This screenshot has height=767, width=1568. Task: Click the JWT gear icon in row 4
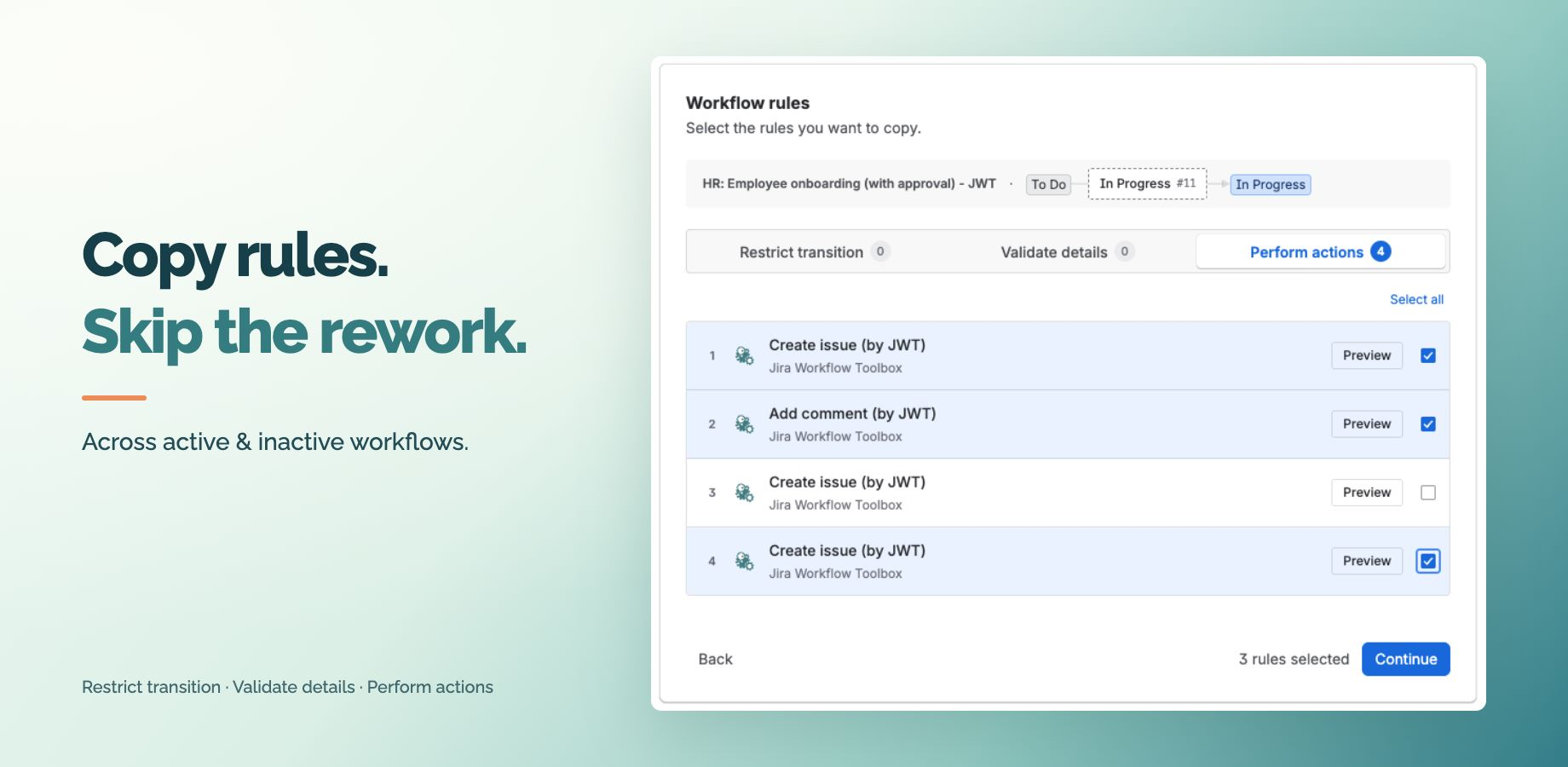pyautogui.click(x=744, y=561)
